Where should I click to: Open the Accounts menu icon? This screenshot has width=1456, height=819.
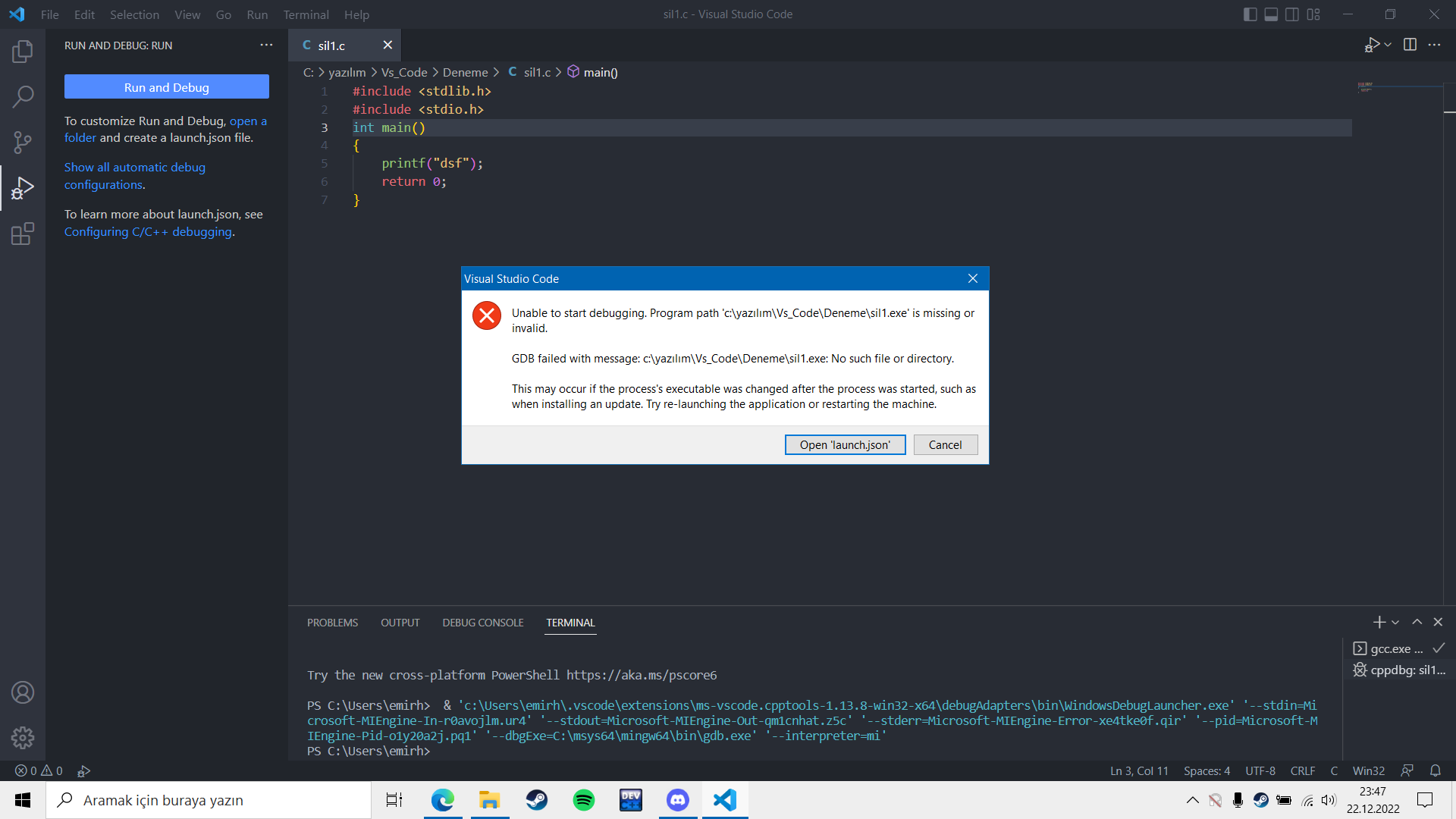pyautogui.click(x=23, y=692)
